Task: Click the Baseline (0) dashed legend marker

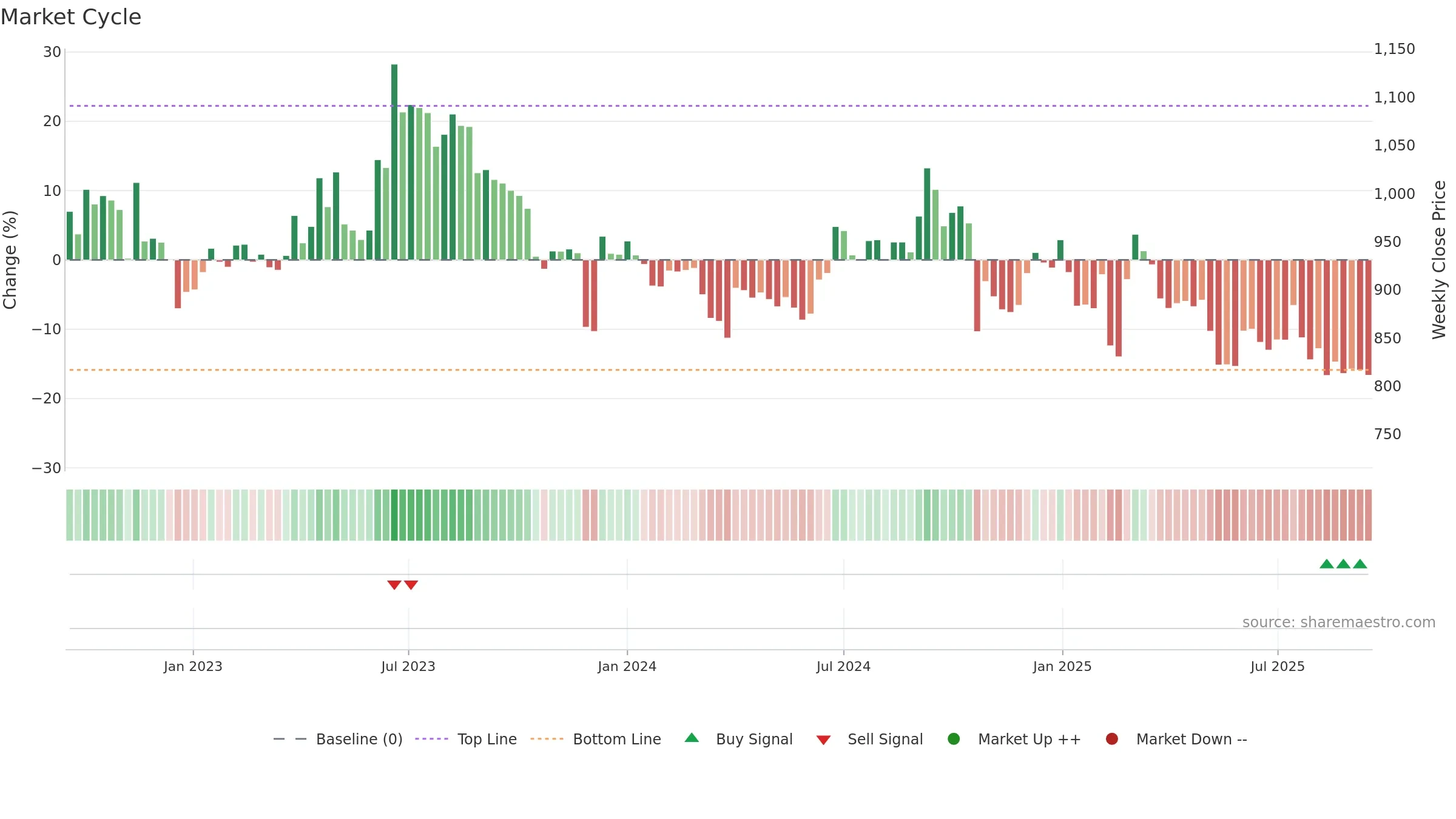Action: pos(290,739)
